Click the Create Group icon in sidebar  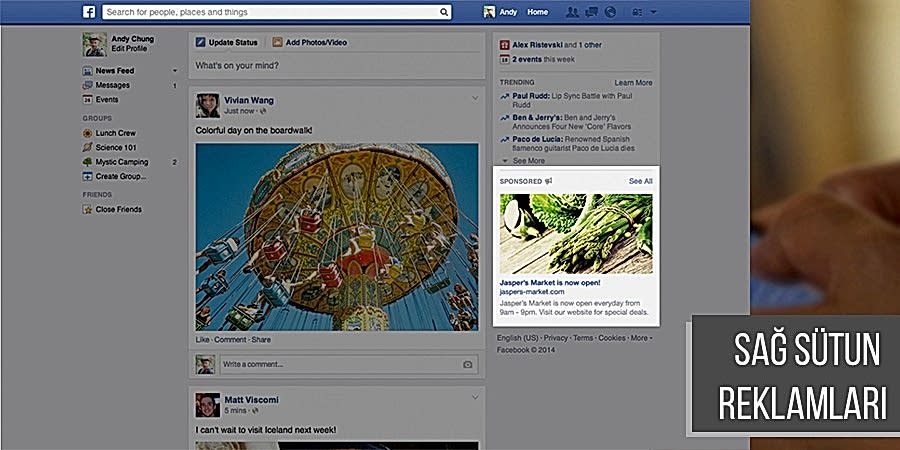coord(88,176)
